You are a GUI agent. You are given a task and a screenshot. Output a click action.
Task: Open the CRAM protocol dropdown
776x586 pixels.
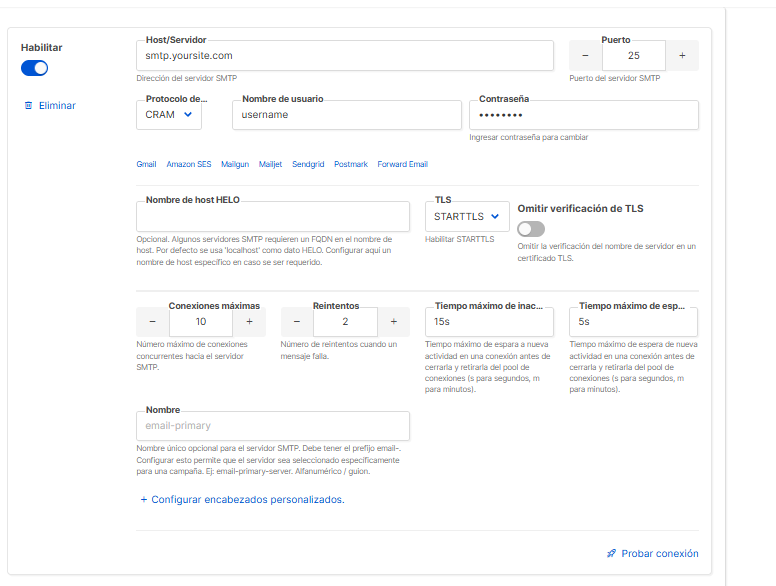click(169, 115)
